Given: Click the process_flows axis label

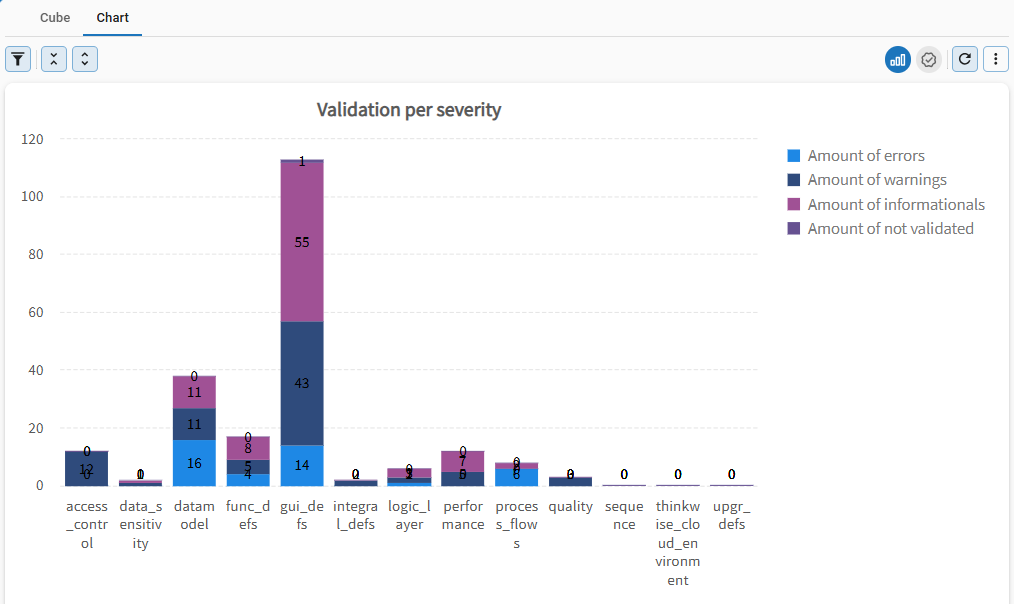Looking at the screenshot, I should point(517,524).
